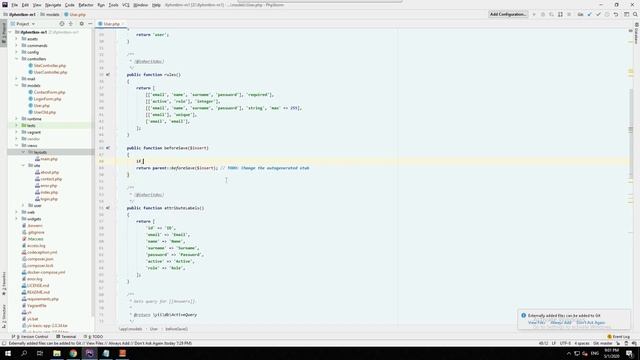Image resolution: width=640 pixels, height=360 pixels.
Task: Click View Files link in notification
Action: 537,323
